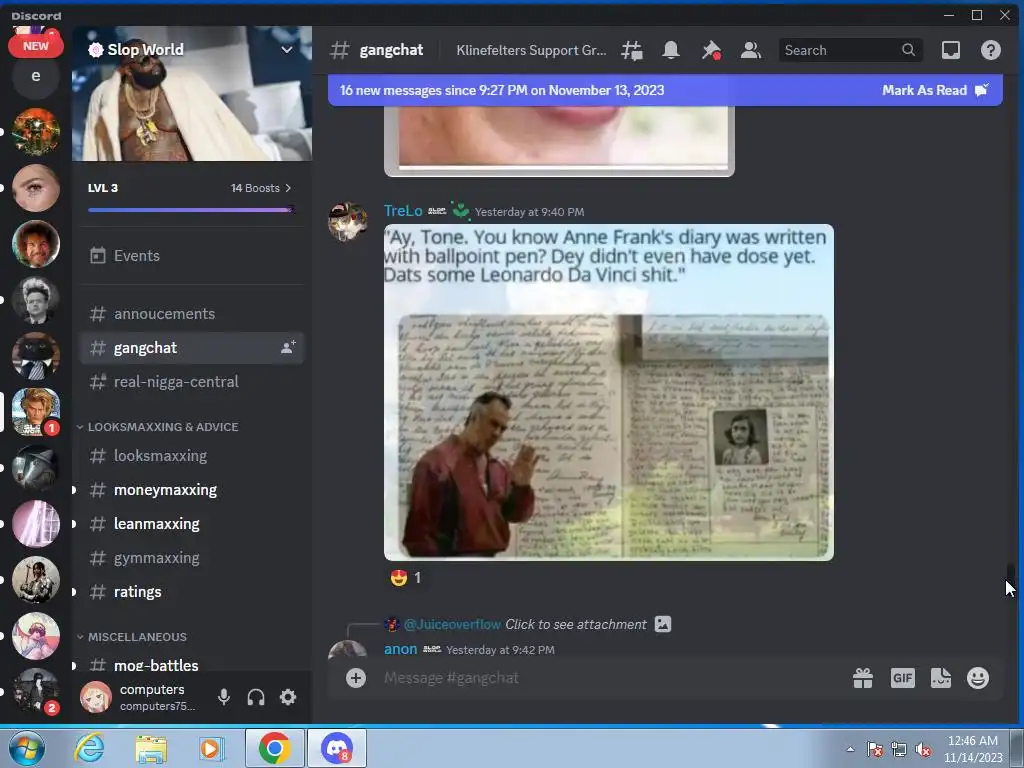Open the gift Nitro icon
1024x768 pixels.
tap(863, 678)
